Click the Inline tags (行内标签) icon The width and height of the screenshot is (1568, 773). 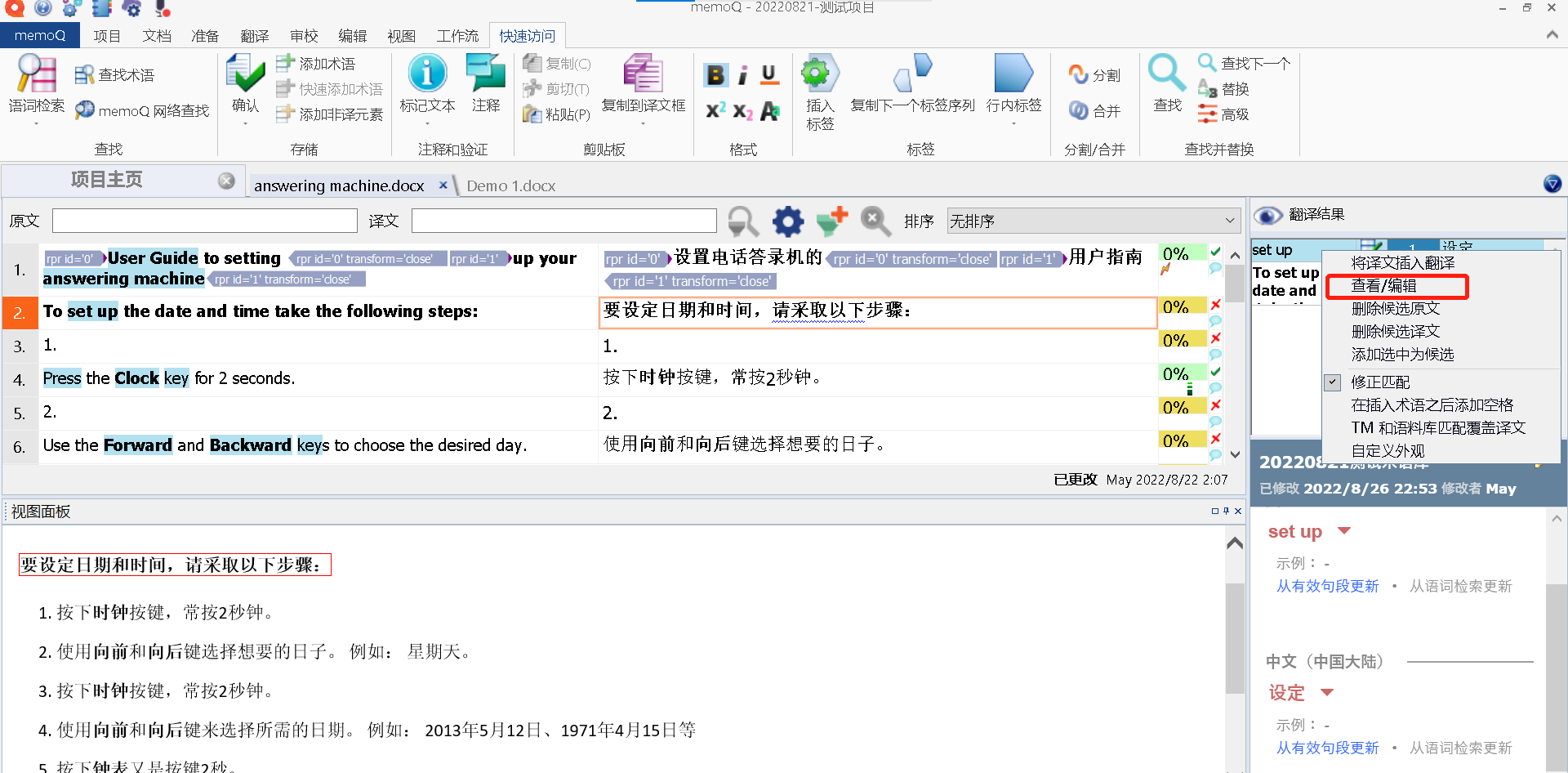tap(1013, 74)
